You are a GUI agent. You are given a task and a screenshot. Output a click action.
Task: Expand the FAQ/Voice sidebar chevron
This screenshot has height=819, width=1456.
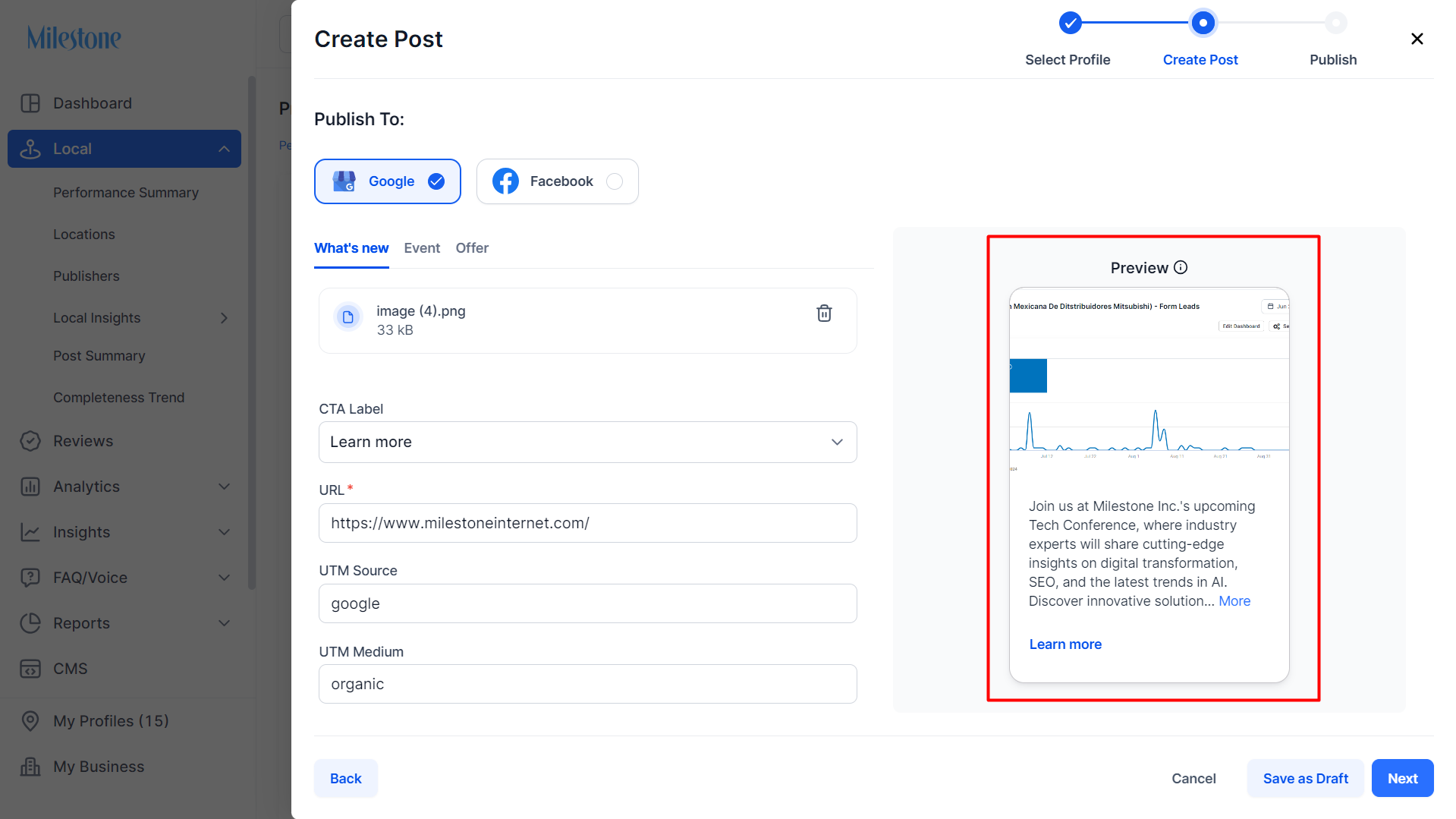(224, 578)
